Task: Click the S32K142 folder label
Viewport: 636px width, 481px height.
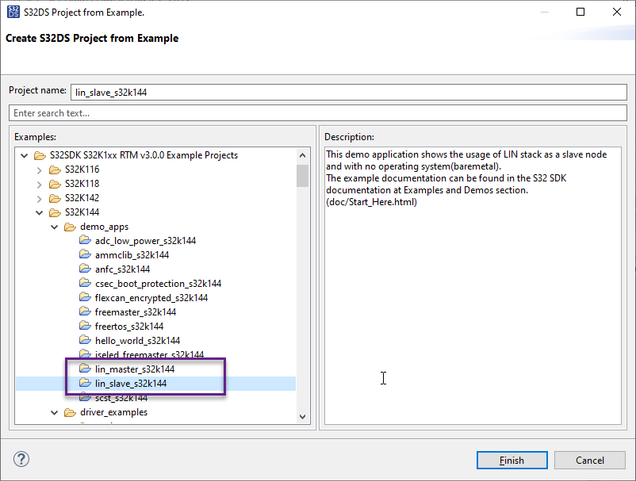Action: [x=82, y=198]
